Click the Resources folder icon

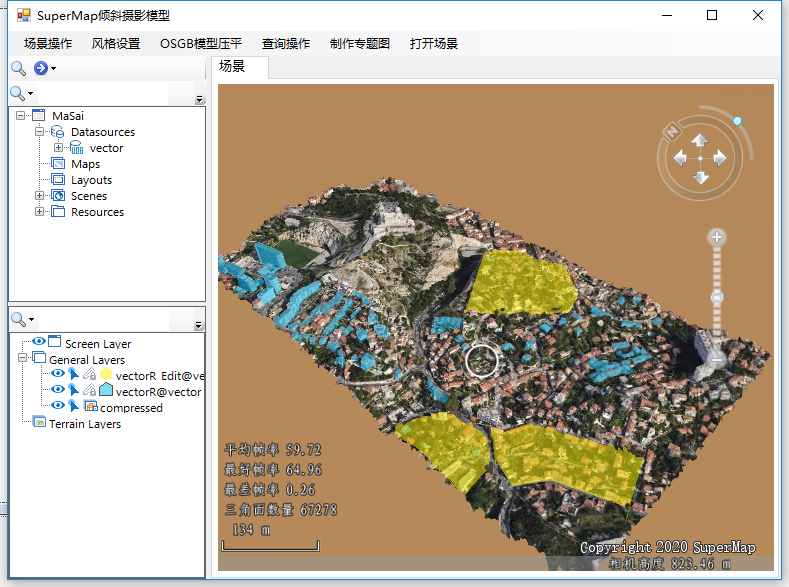pyautogui.click(x=58, y=211)
